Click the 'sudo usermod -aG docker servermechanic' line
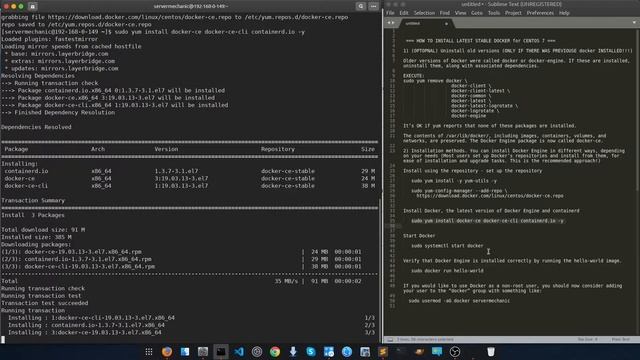This screenshot has height=360, width=640. pos(459,301)
